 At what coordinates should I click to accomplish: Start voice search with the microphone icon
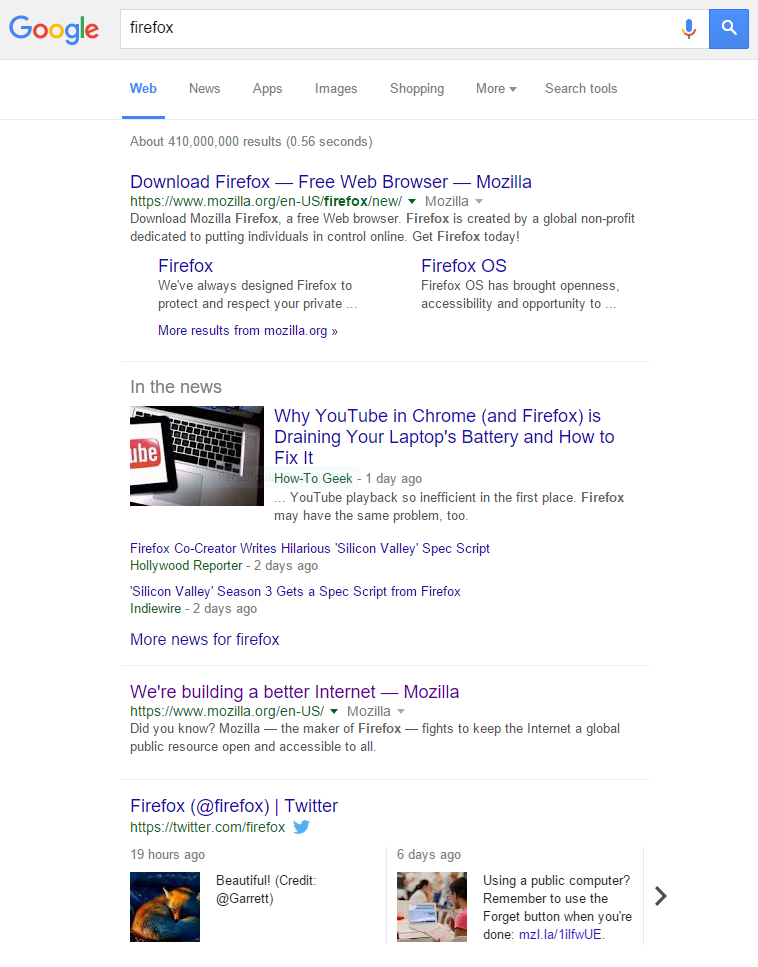click(689, 28)
